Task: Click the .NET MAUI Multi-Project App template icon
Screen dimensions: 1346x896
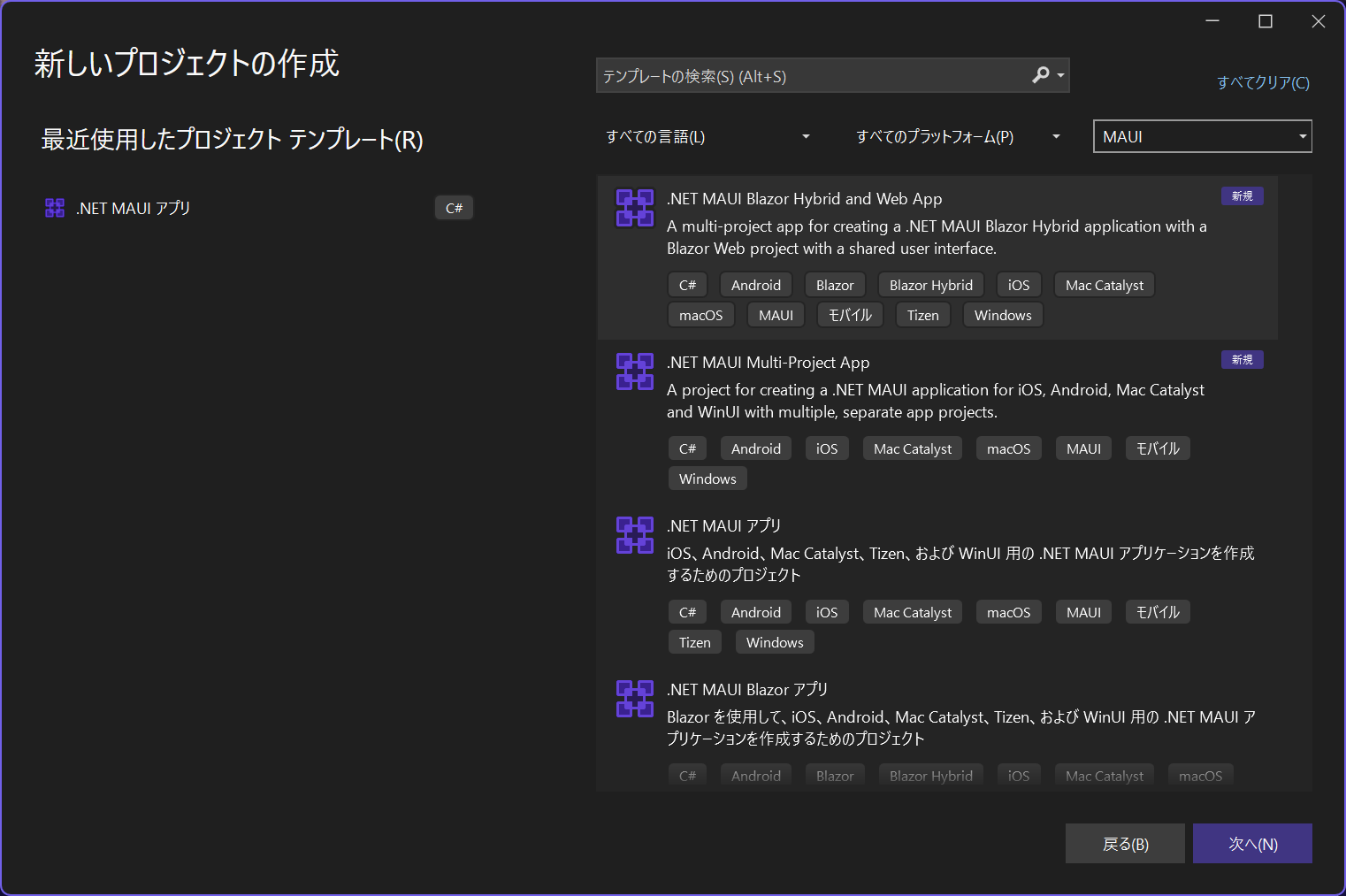Action: point(634,371)
